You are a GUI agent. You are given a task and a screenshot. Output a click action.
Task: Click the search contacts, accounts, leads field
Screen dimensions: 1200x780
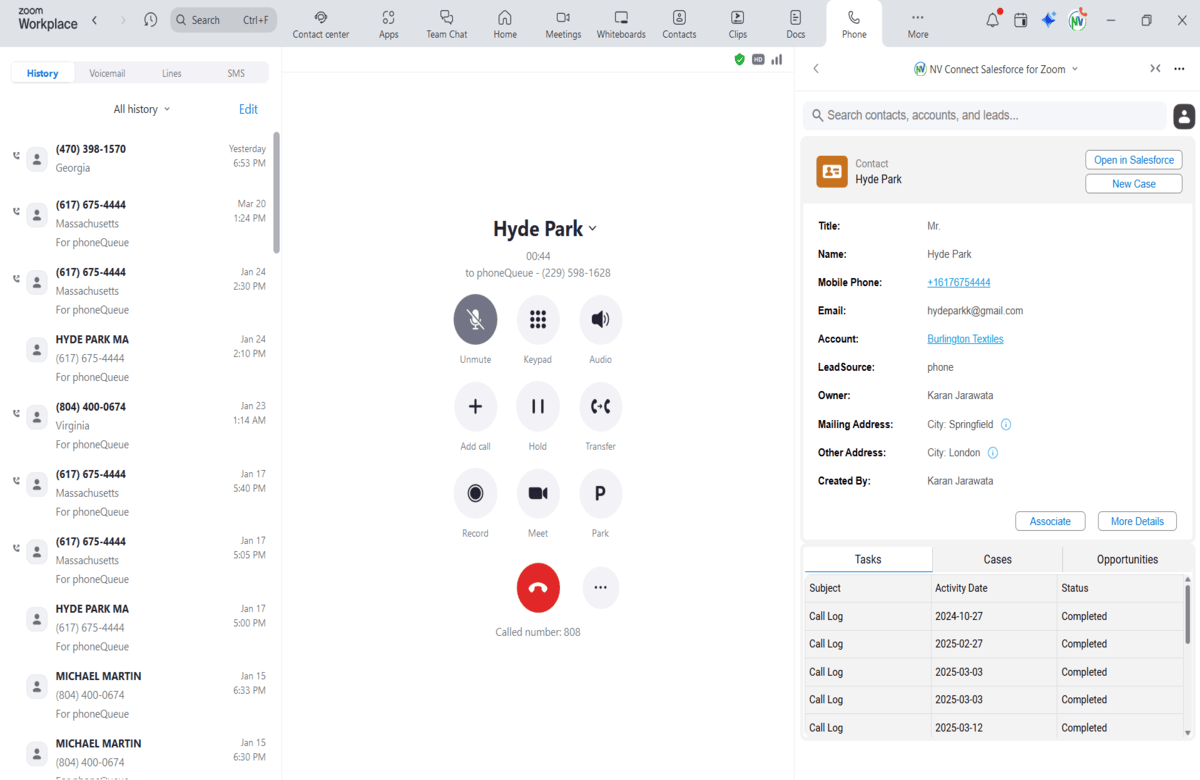click(x=985, y=116)
